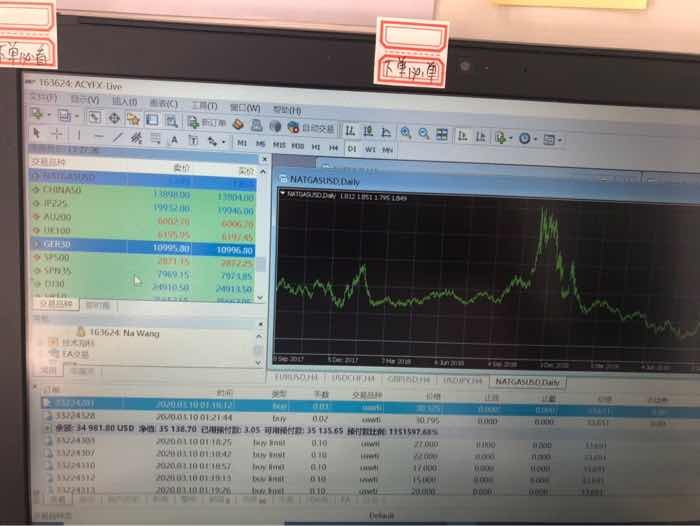Open the Indicators list dropdown icon
Image resolution: width=700 pixels, height=526 pixels.
click(x=503, y=138)
